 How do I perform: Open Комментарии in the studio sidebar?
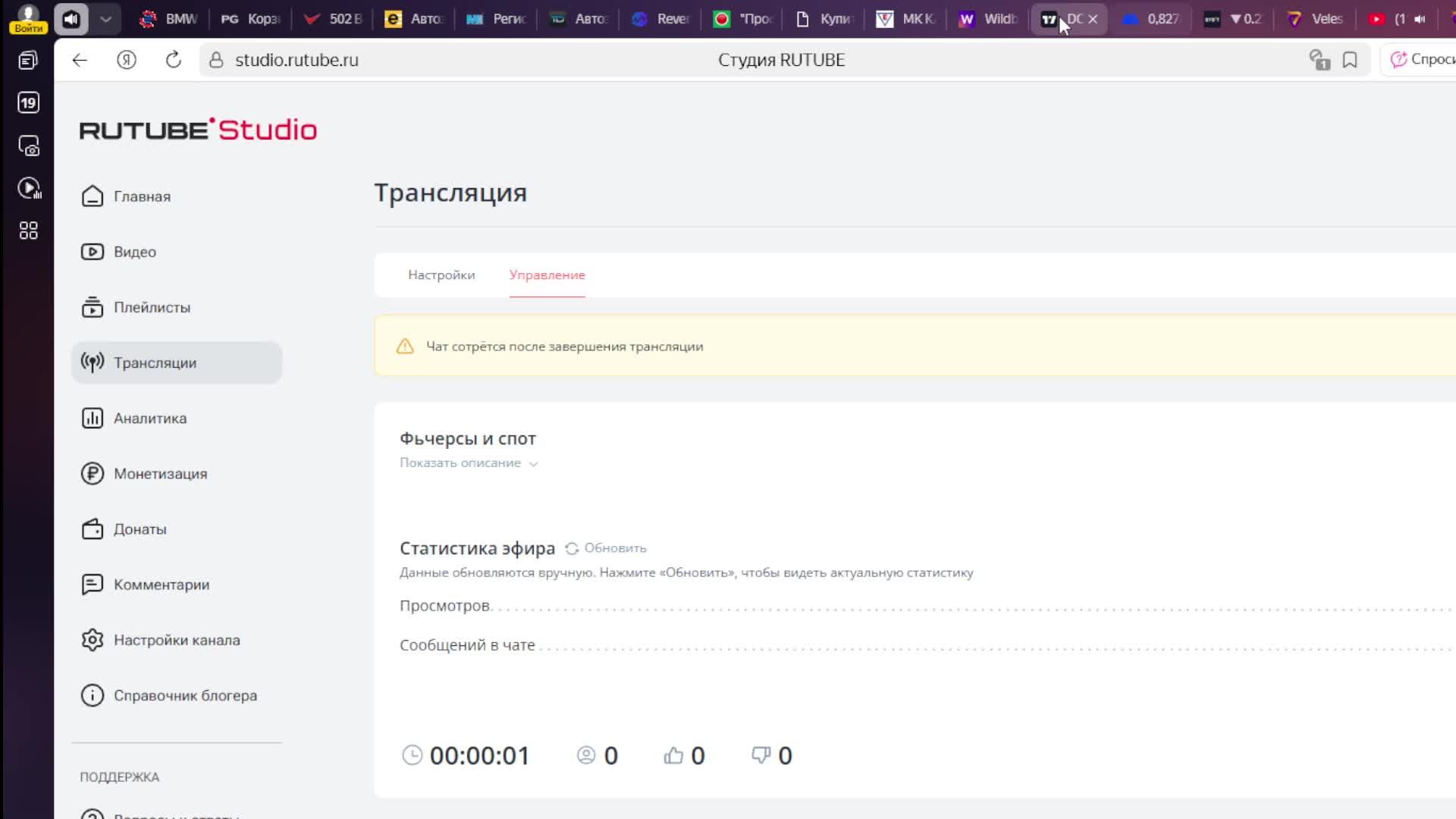tap(161, 584)
